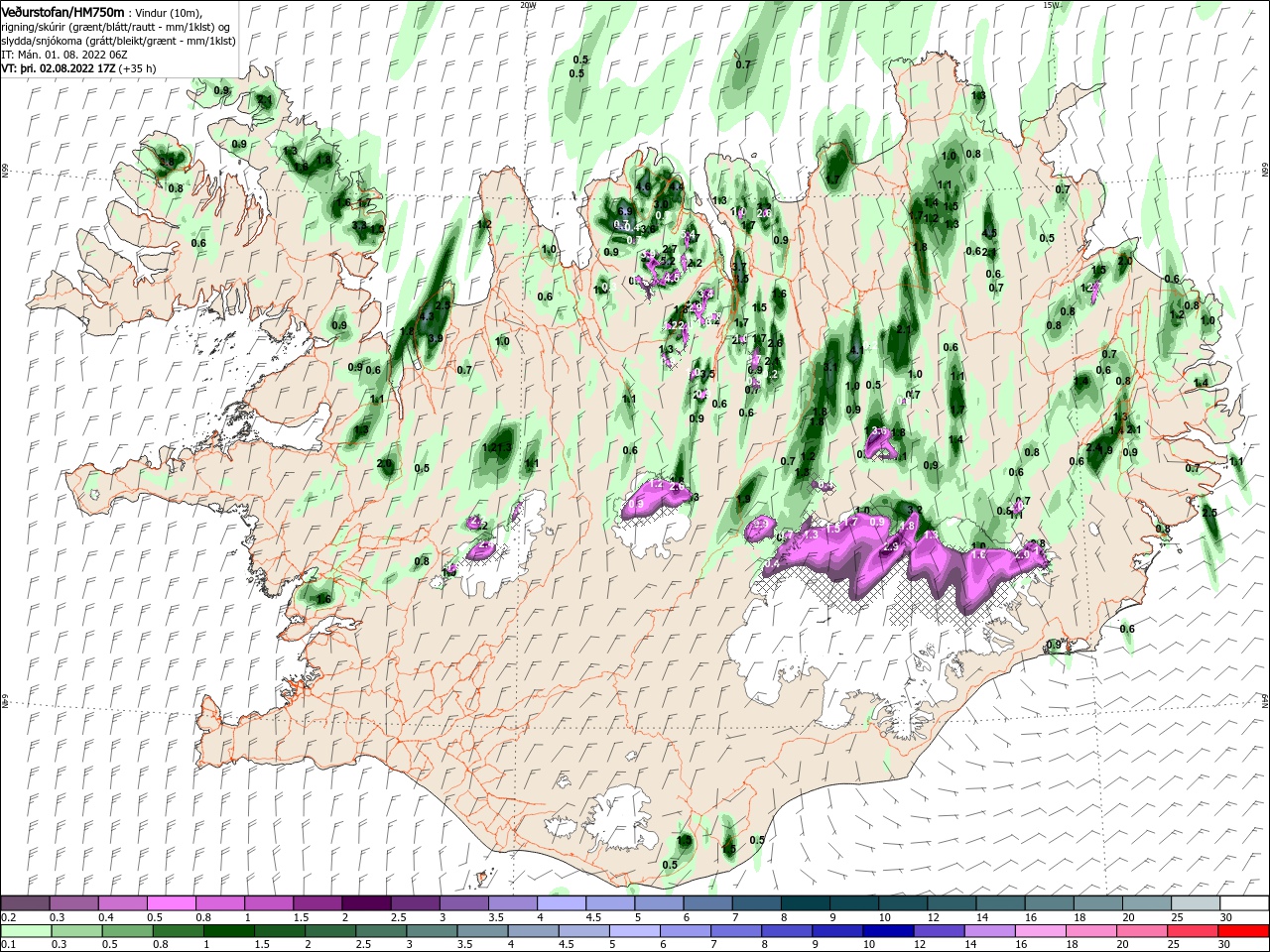Pick the bright red 30 rain legend swatch
Image resolution: width=1270 pixels, height=952 pixels.
(1243, 931)
